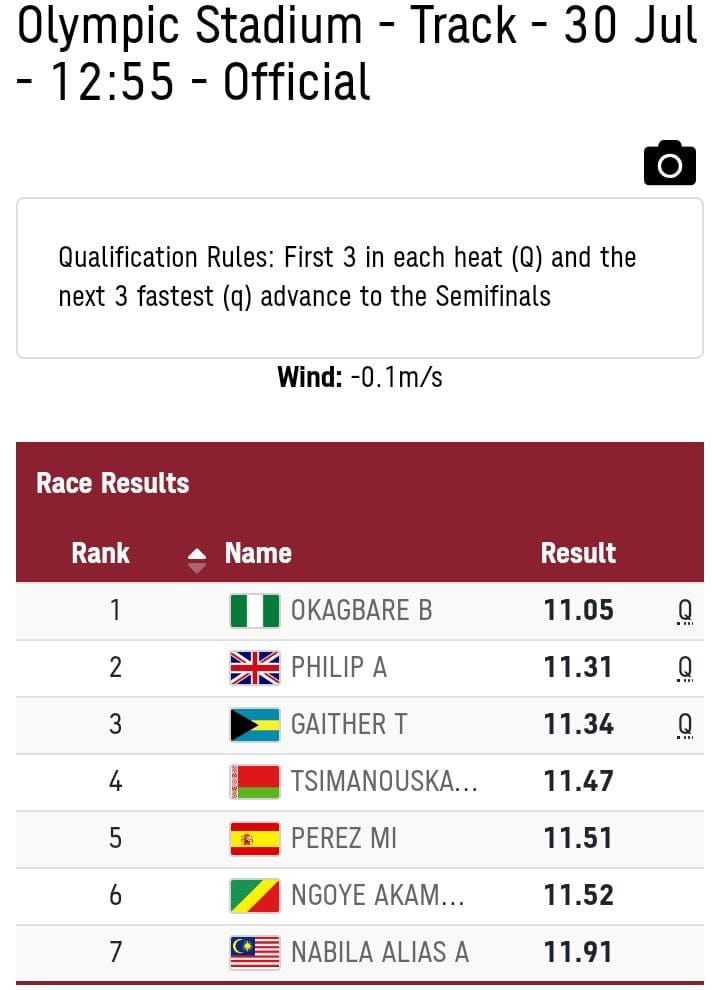Click Nigeria flag beside OKAGBARE B
Image resolution: width=713 pixels, height=990 pixels.
[x=255, y=611]
